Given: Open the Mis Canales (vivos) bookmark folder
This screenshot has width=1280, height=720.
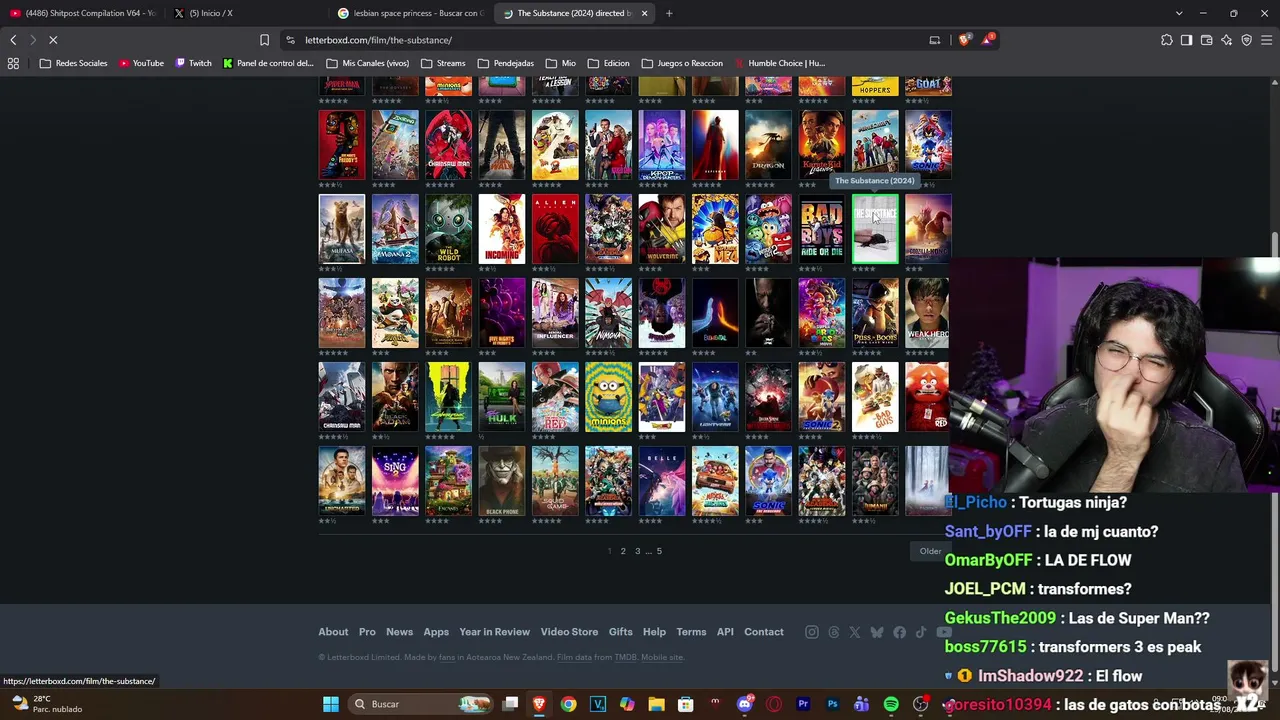Looking at the screenshot, I should click(x=367, y=63).
